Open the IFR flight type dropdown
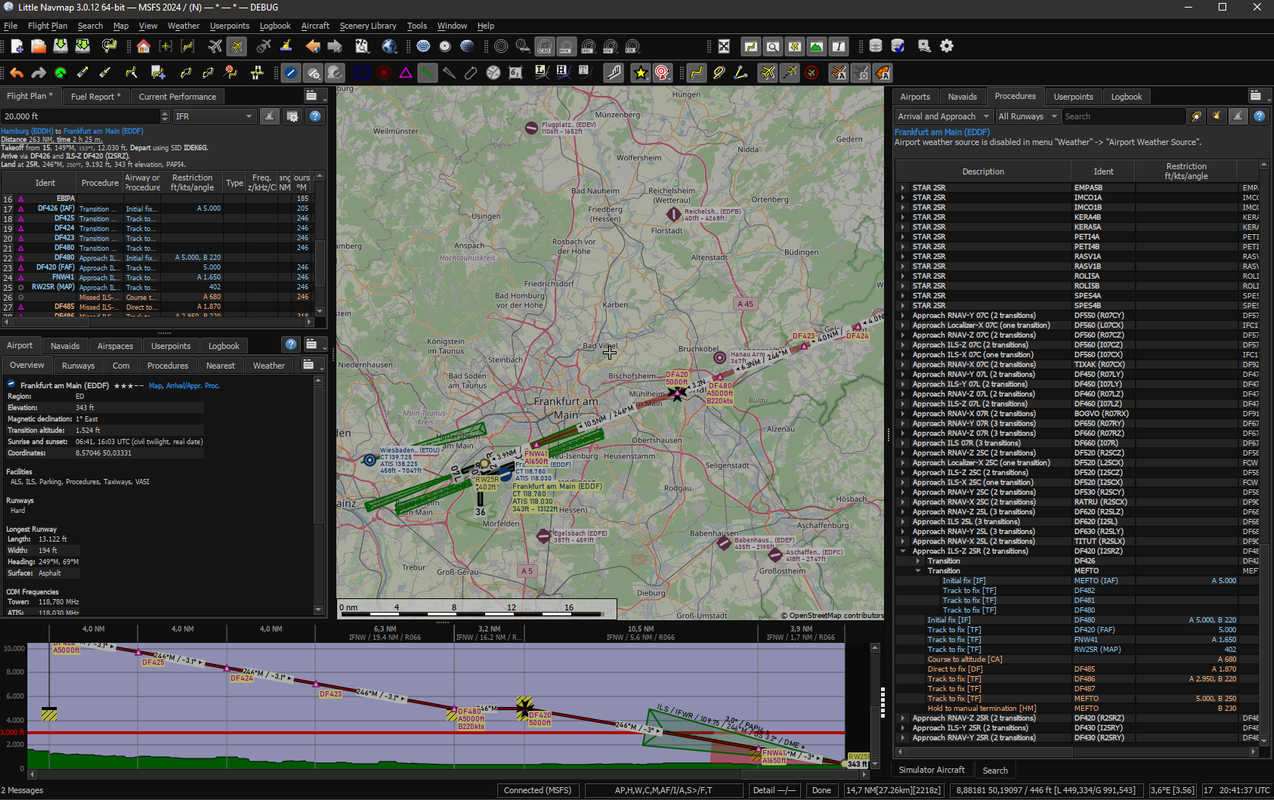Image resolution: width=1274 pixels, height=800 pixels. click(214, 116)
